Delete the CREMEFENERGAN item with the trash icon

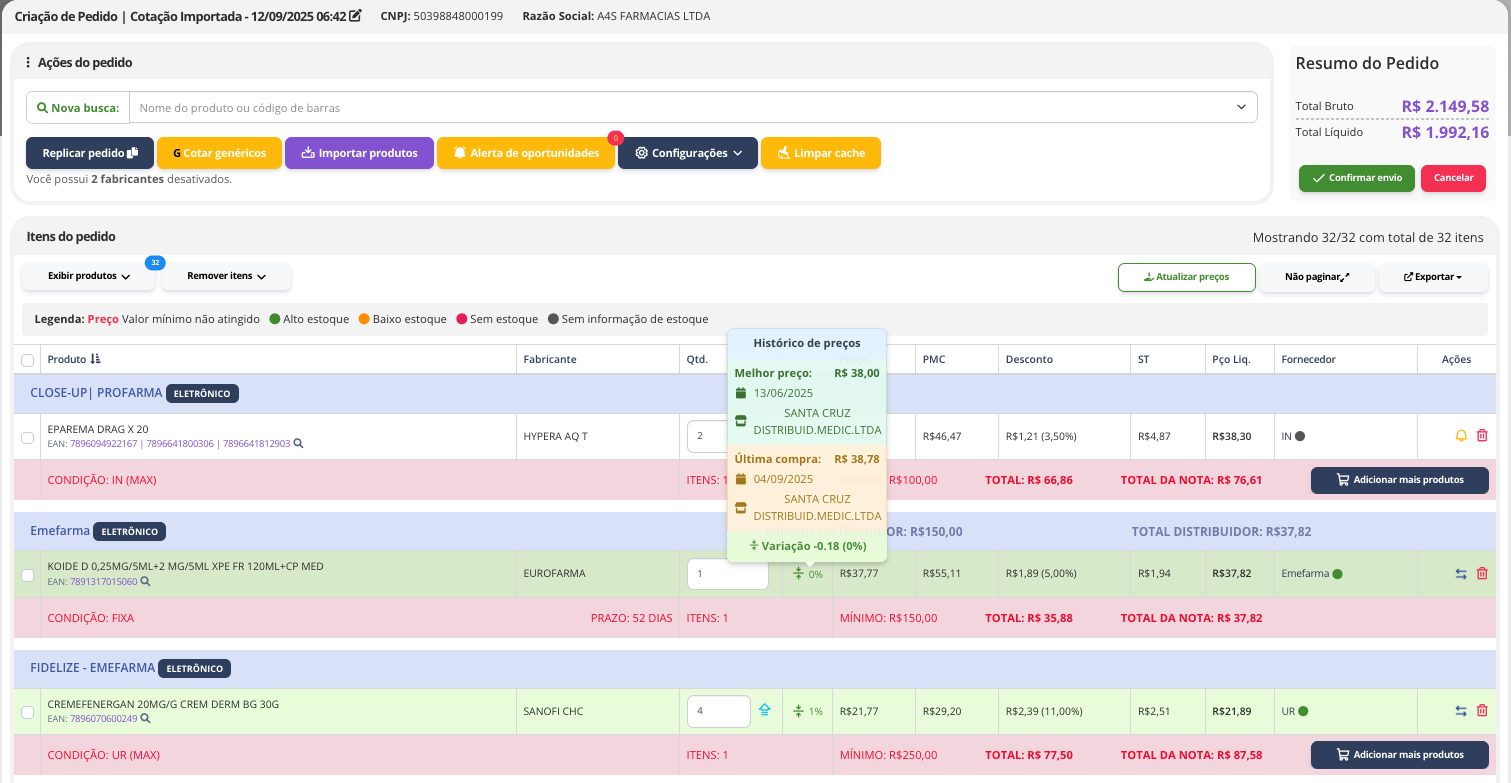[x=1482, y=711]
